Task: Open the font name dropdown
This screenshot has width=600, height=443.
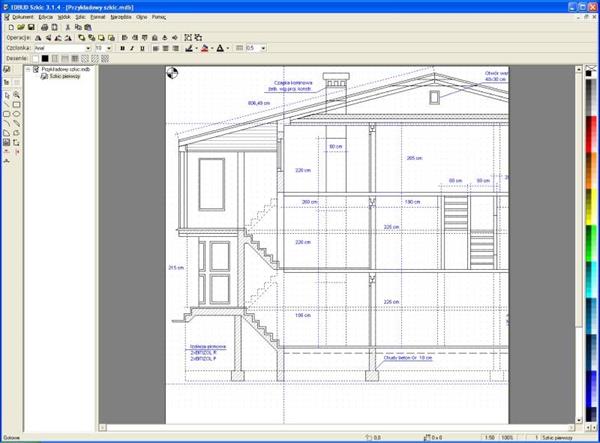Action: pos(88,47)
